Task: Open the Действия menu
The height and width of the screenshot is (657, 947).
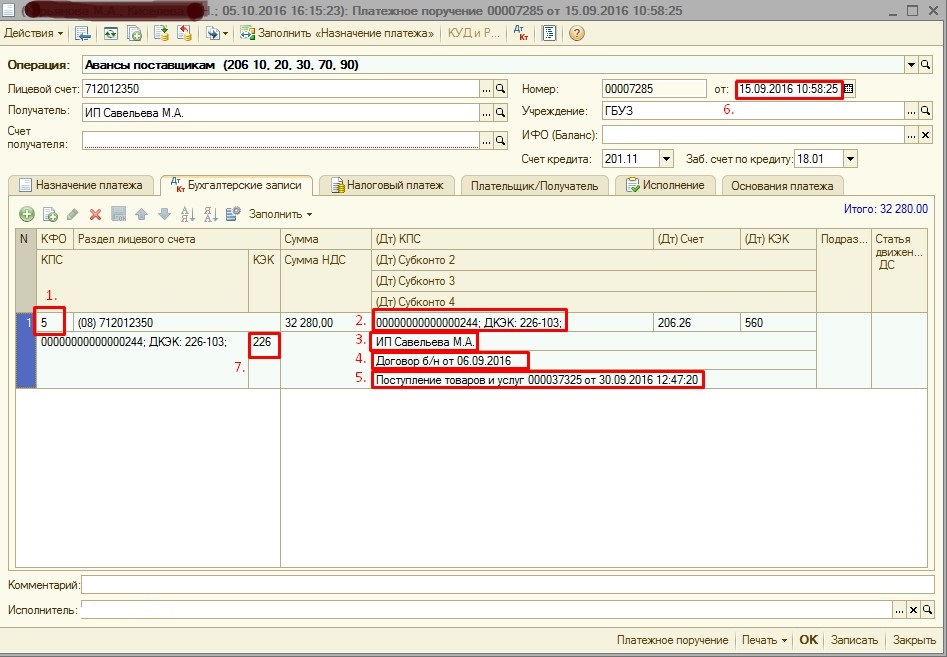Action: pyautogui.click(x=33, y=33)
